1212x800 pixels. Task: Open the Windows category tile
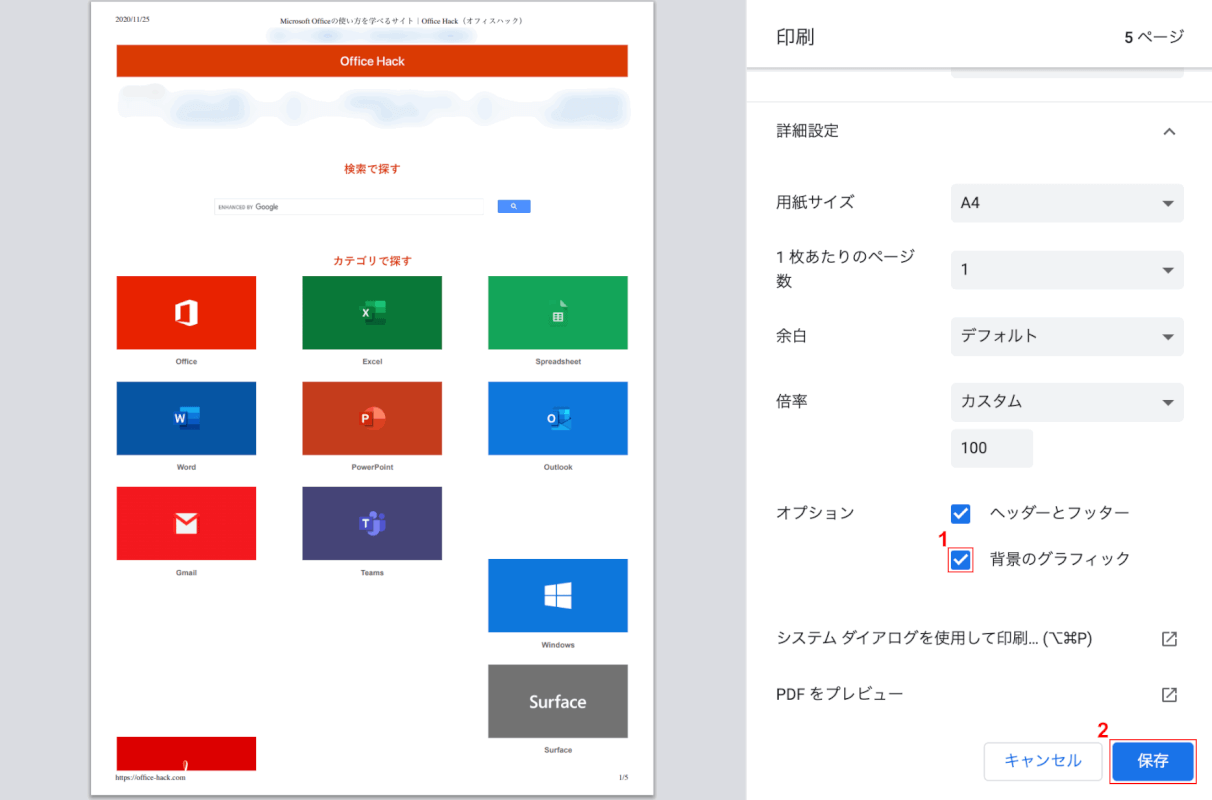pos(557,595)
